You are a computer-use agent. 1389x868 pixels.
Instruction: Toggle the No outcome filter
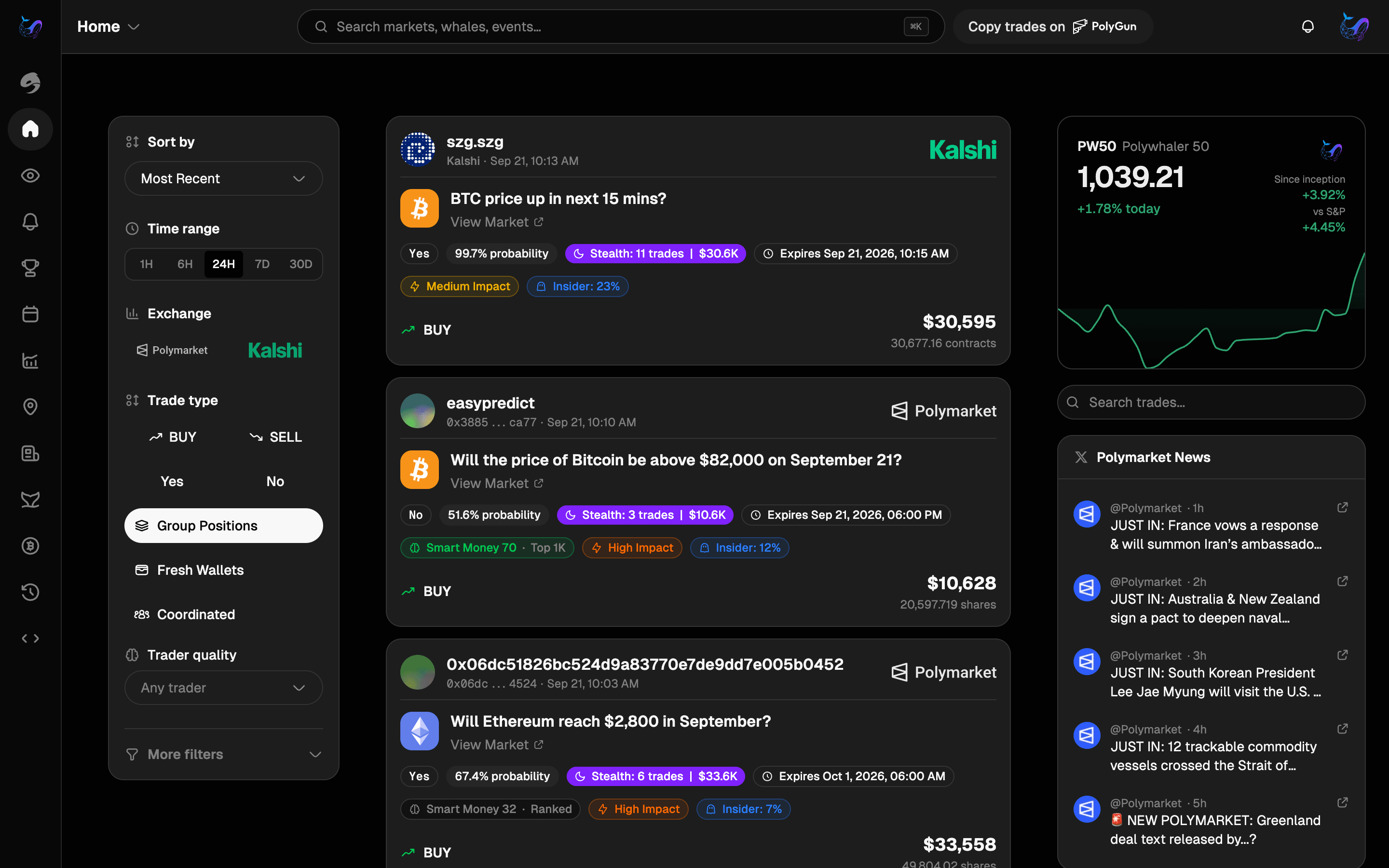tap(275, 482)
